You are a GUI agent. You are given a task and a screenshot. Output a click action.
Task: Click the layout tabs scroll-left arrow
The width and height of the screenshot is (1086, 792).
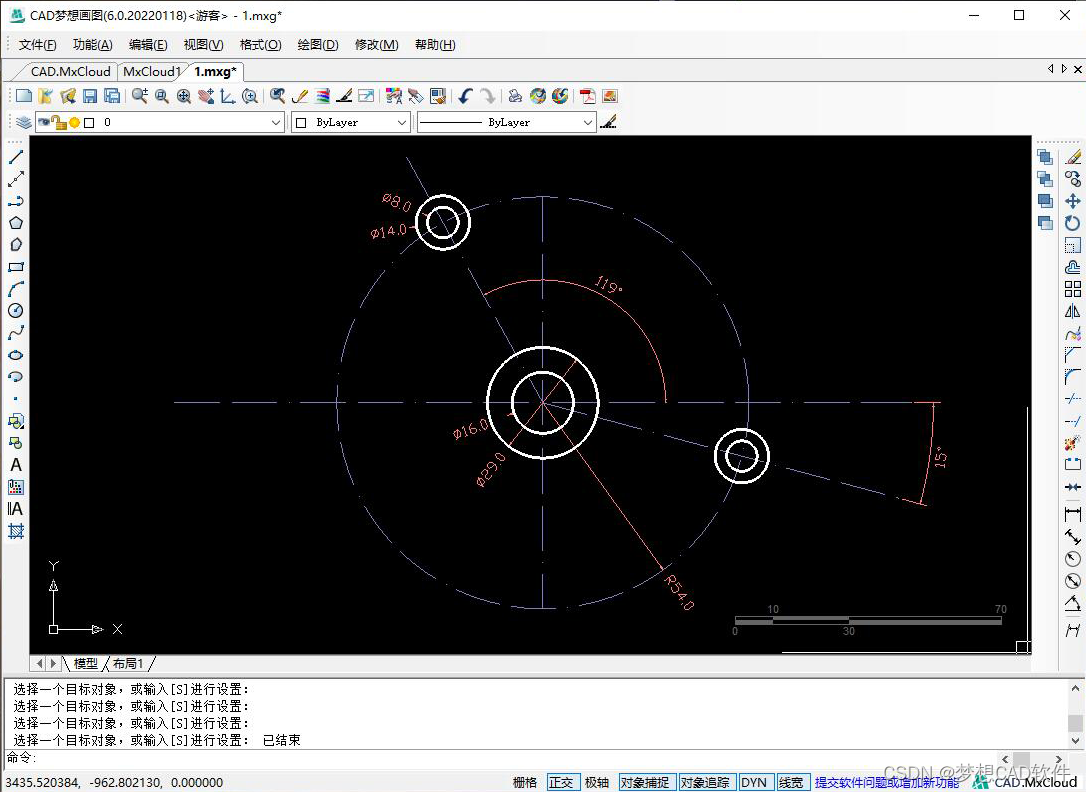point(39,664)
